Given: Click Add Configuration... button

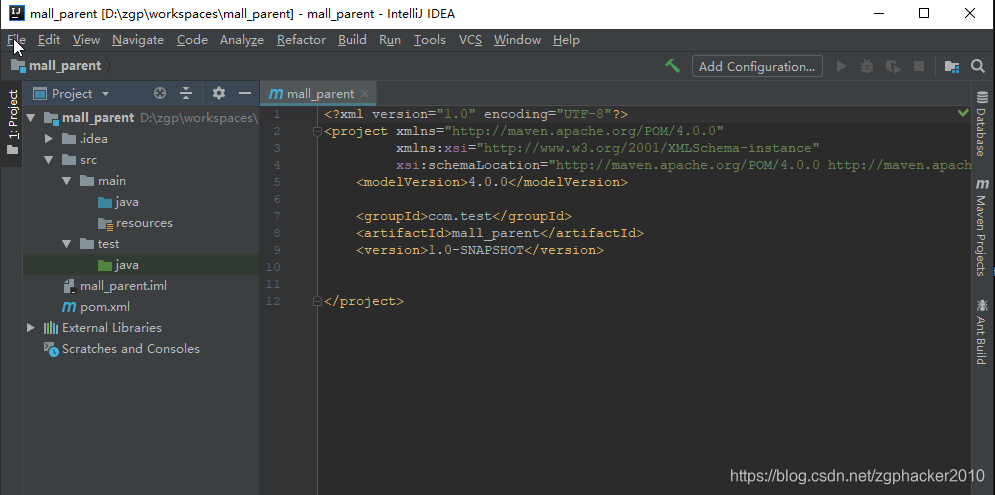Looking at the screenshot, I should point(757,66).
